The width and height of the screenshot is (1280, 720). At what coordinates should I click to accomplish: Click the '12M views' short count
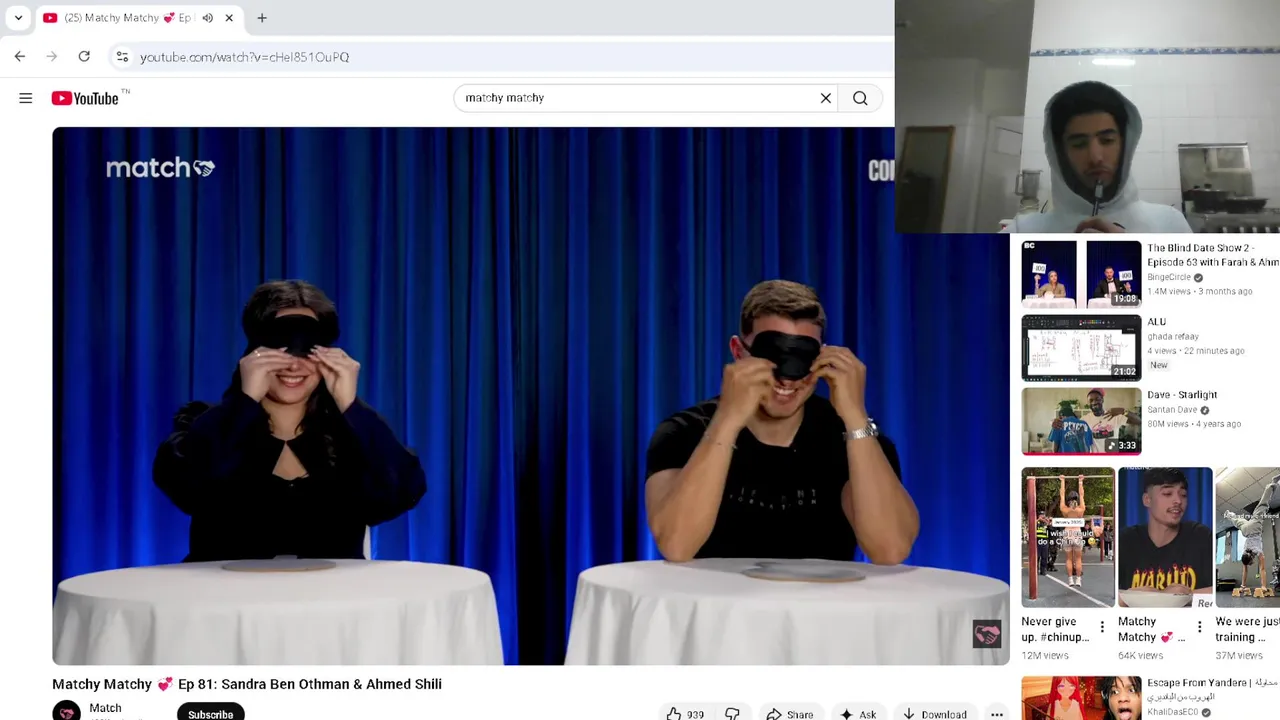1044,656
